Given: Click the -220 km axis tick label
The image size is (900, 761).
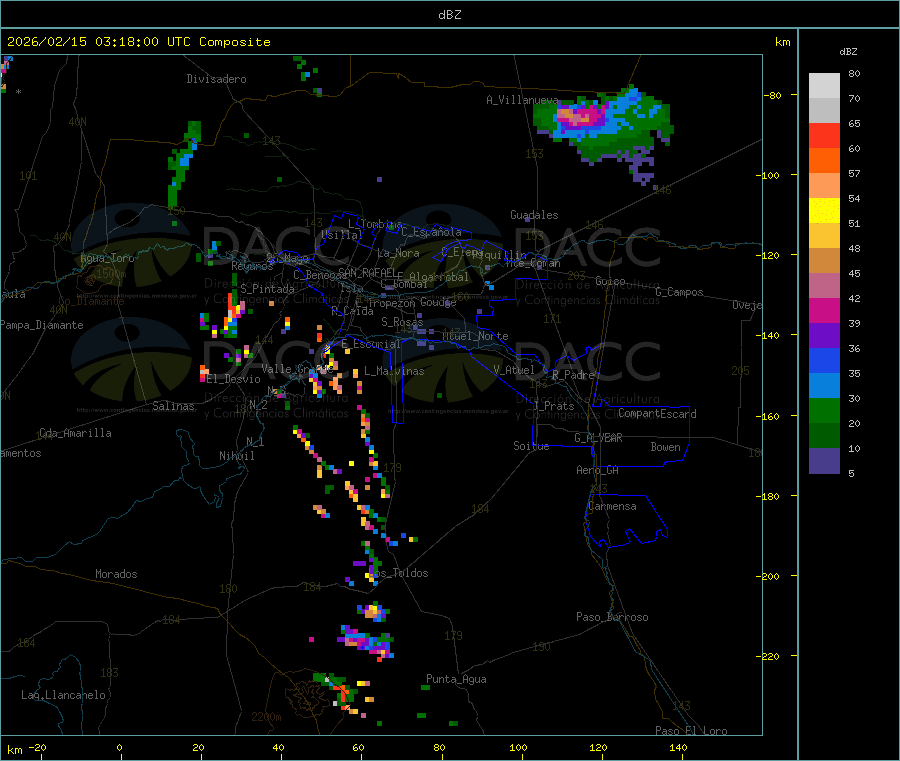Looking at the screenshot, I should 770,657.
